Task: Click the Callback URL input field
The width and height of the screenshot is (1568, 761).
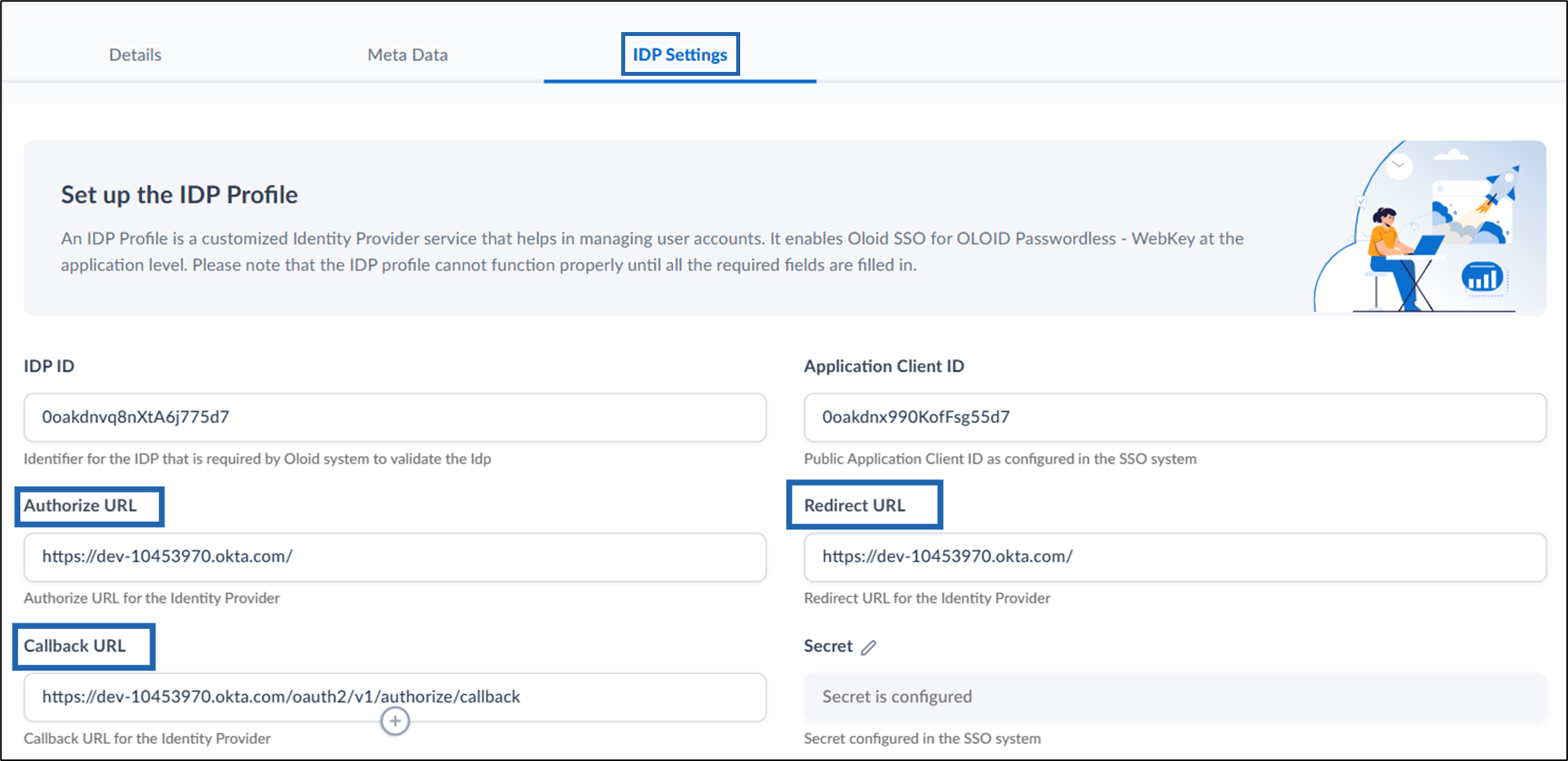Action: click(x=395, y=697)
